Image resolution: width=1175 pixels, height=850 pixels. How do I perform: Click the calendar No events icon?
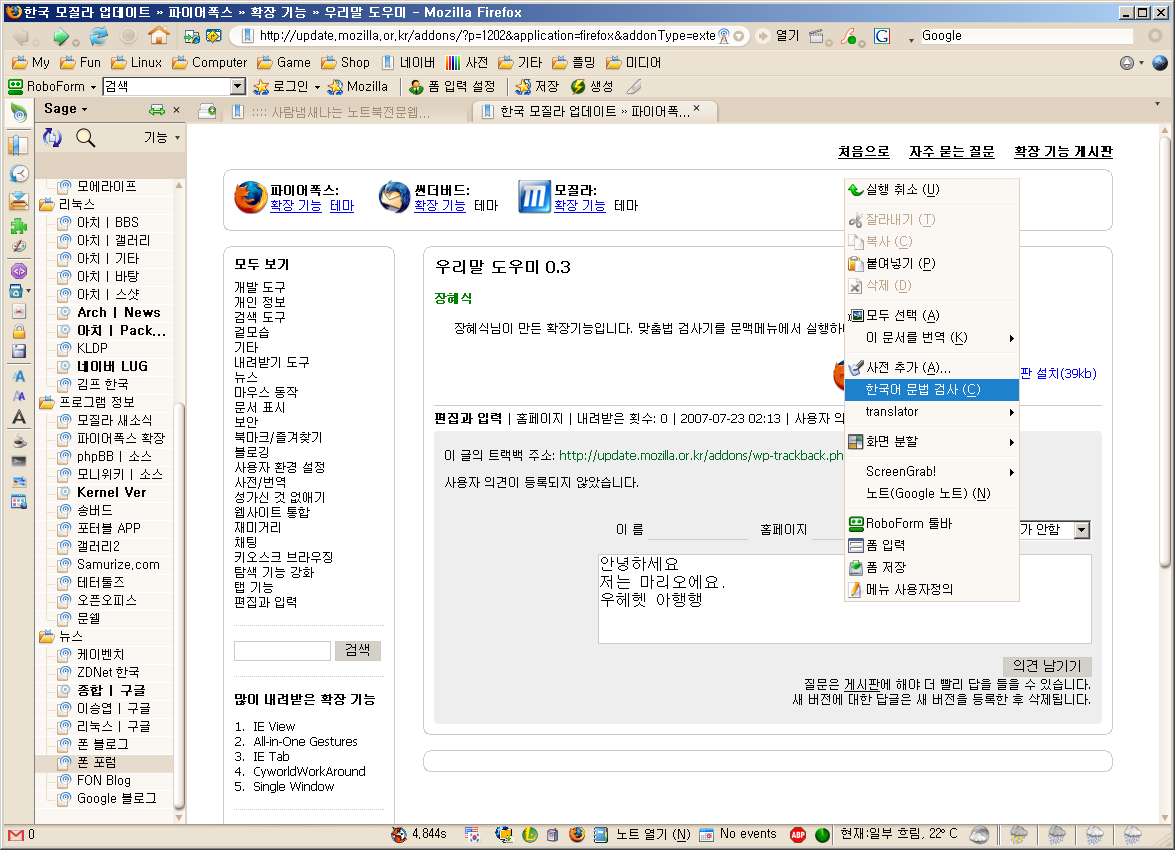[x=706, y=834]
